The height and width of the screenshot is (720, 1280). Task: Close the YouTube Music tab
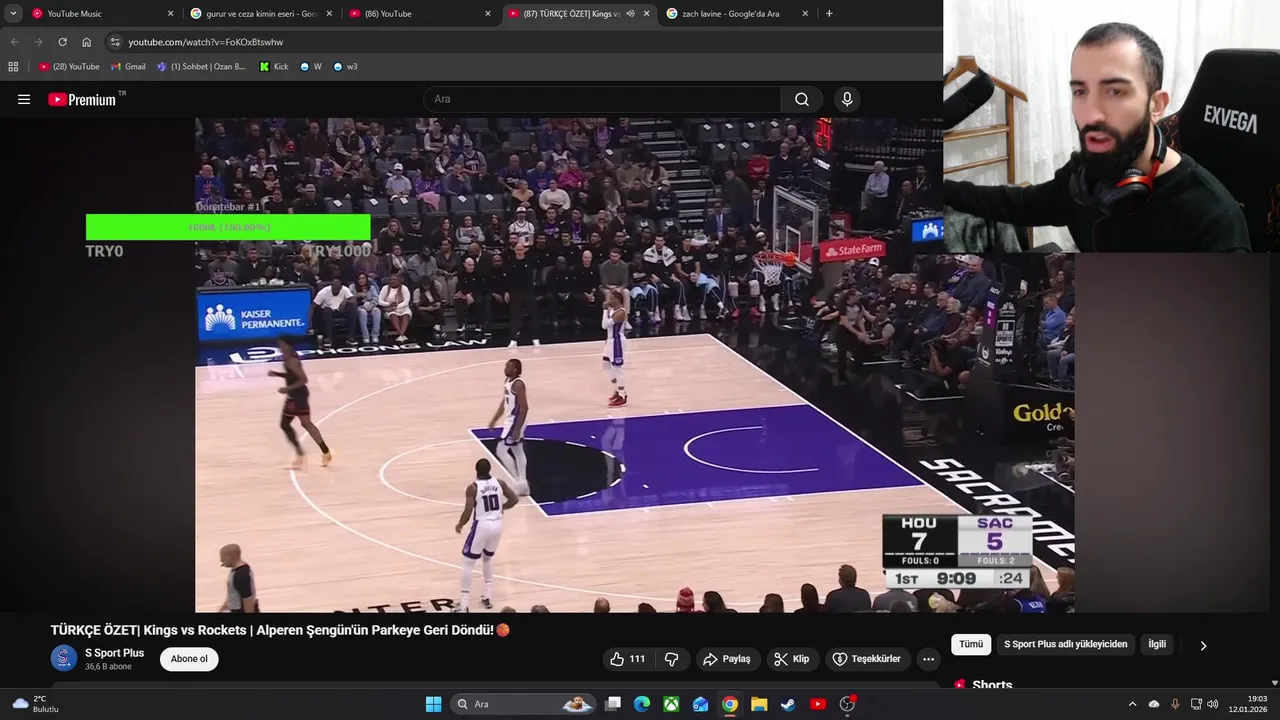pyautogui.click(x=170, y=14)
